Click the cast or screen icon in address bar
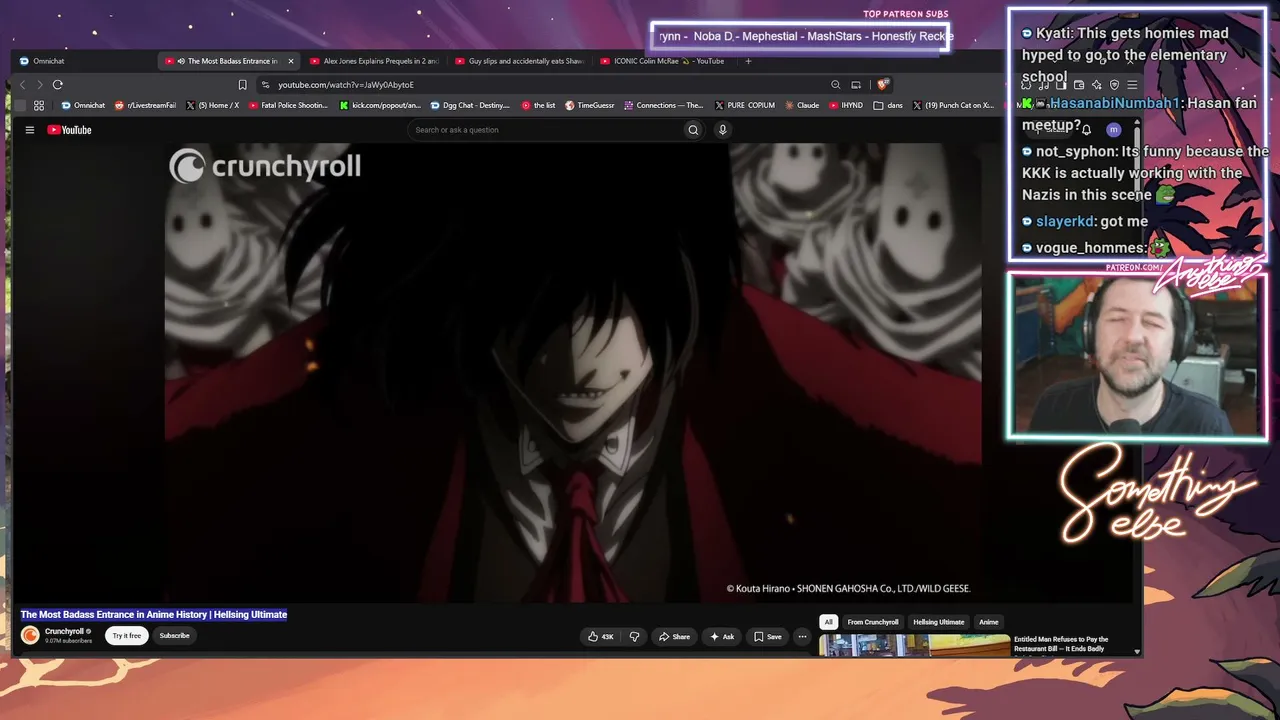Screen dimensions: 1280x720 pos(856,85)
